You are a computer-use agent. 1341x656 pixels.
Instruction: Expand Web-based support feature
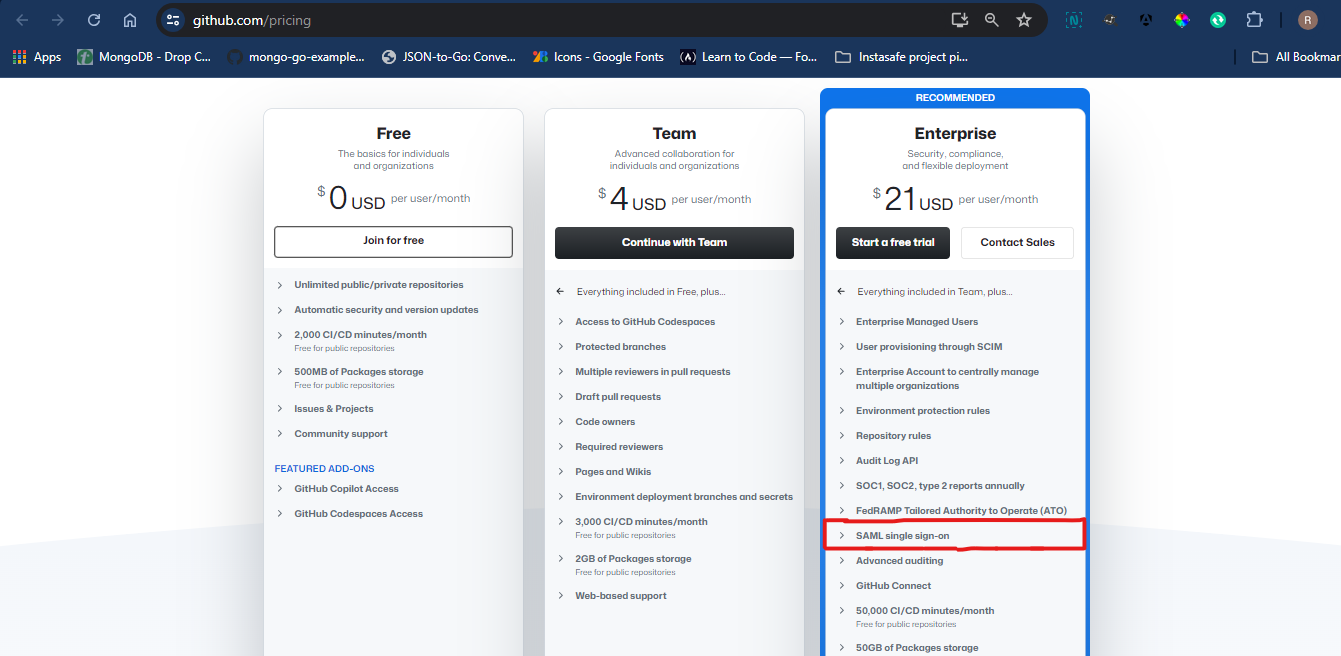(612, 596)
